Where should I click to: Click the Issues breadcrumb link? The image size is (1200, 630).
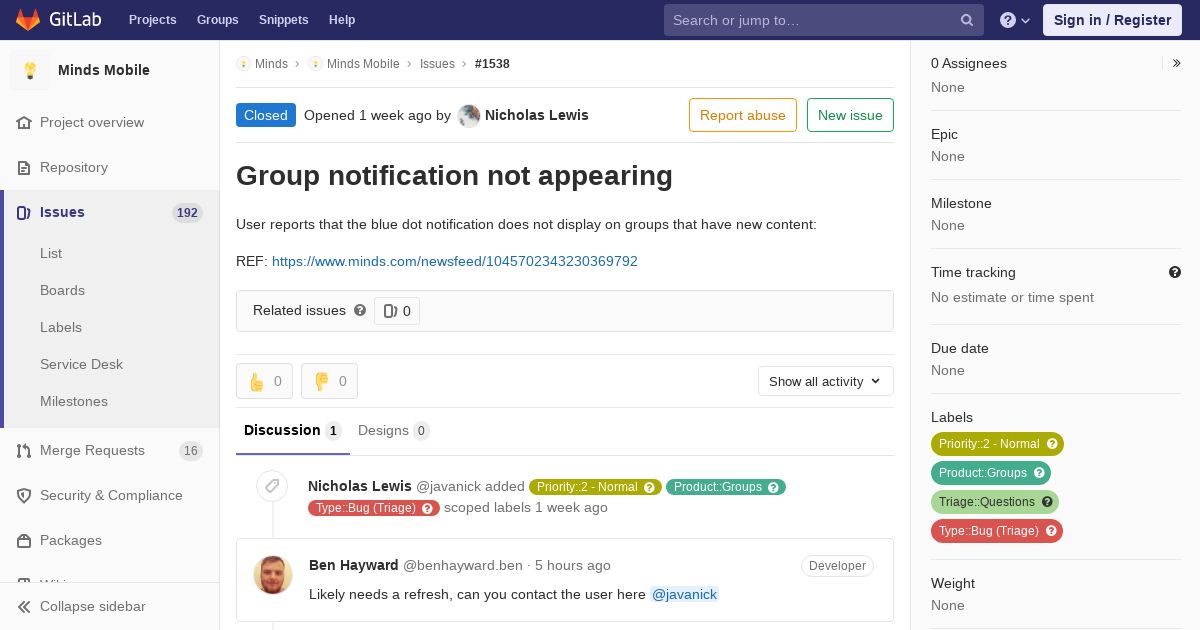[x=437, y=63]
